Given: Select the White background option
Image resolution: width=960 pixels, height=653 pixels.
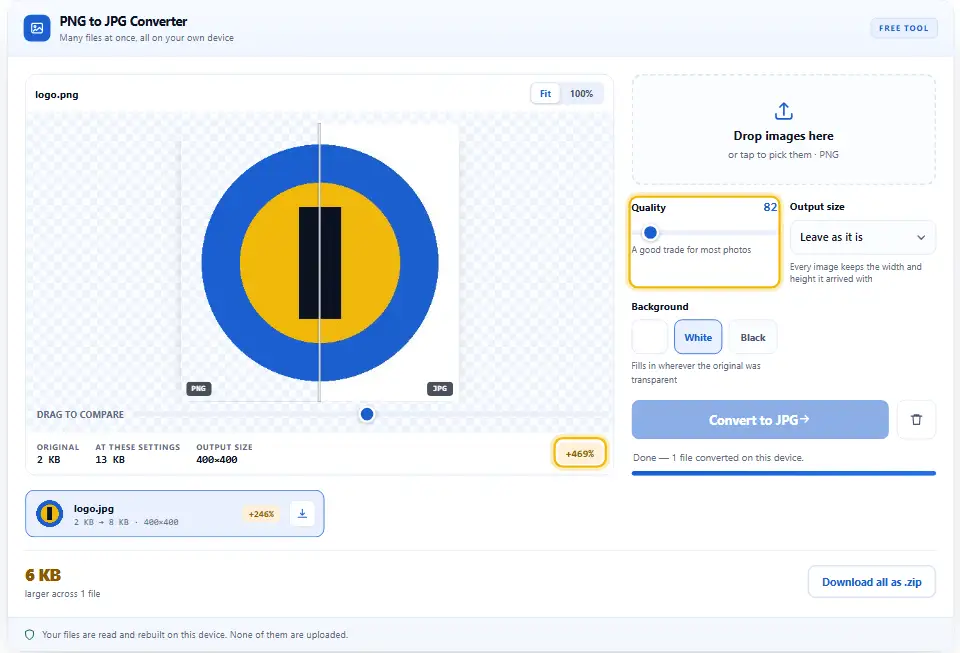Looking at the screenshot, I should (698, 337).
